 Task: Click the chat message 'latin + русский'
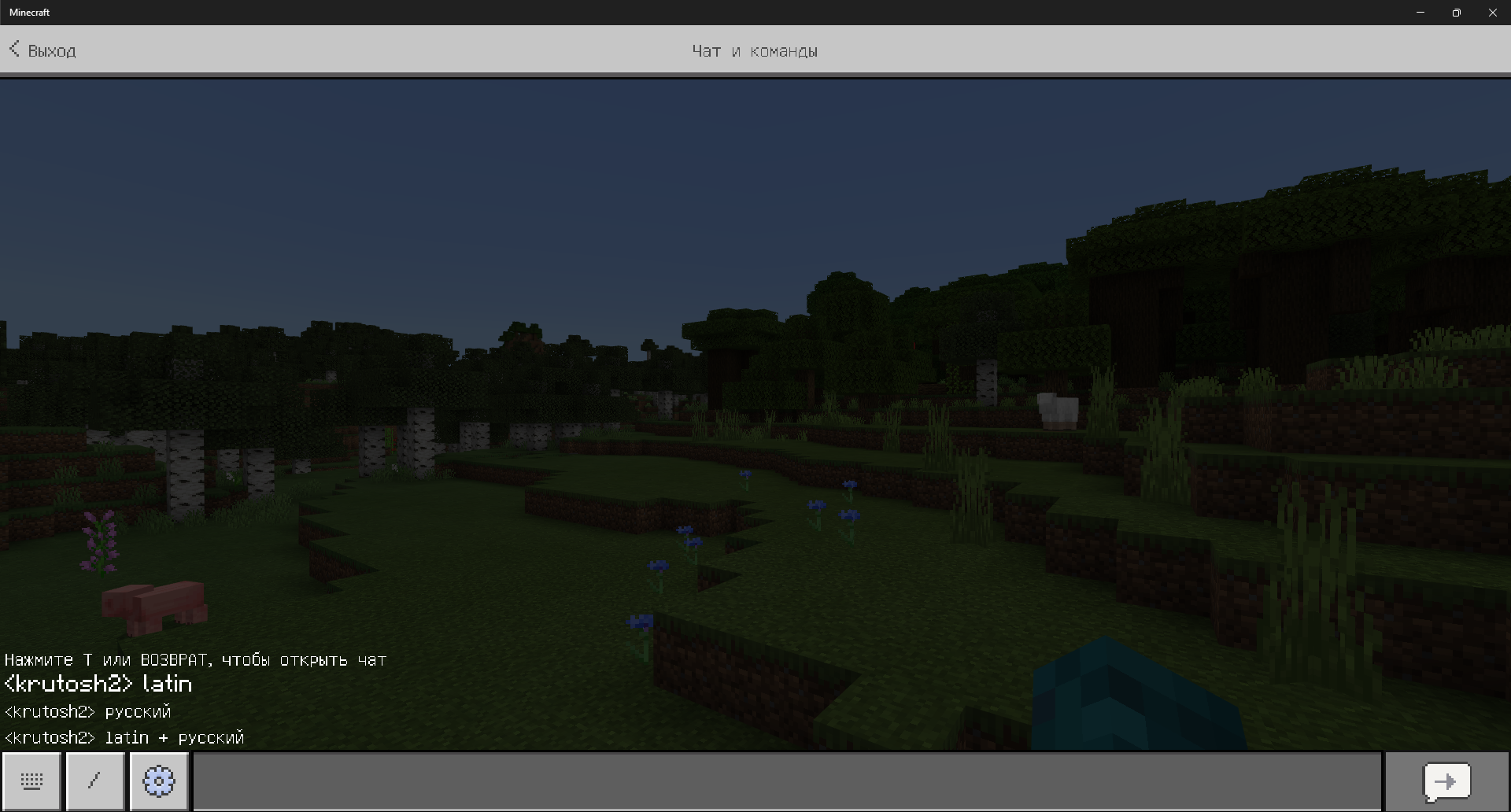[124, 738]
